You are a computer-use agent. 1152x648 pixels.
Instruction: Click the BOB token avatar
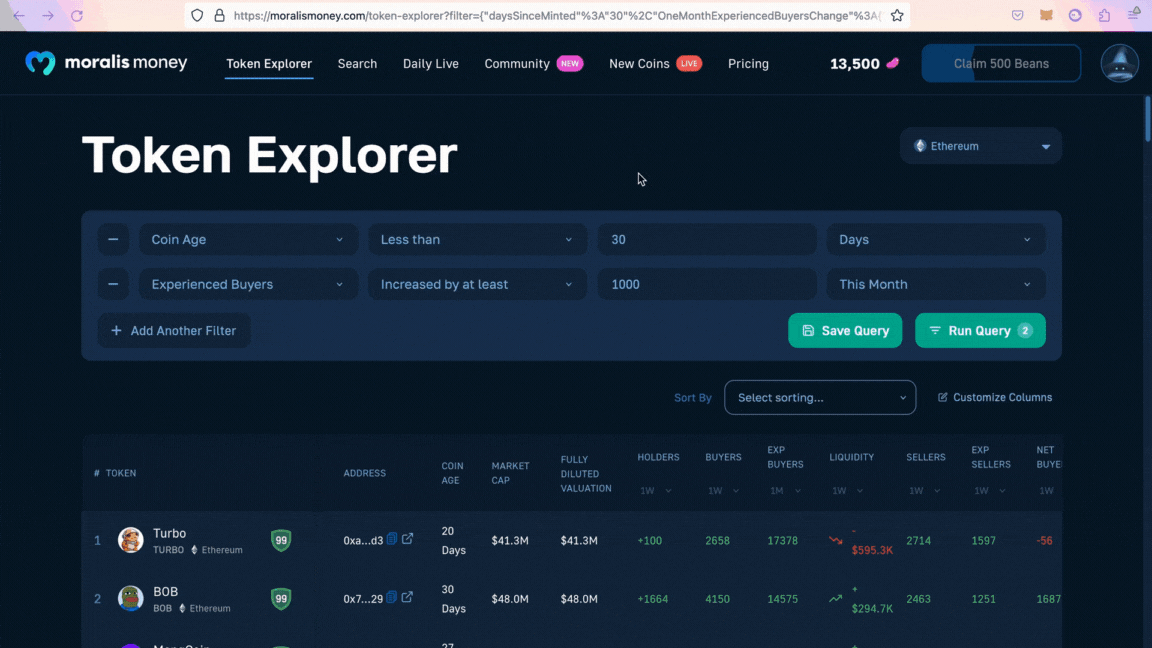tap(131, 598)
